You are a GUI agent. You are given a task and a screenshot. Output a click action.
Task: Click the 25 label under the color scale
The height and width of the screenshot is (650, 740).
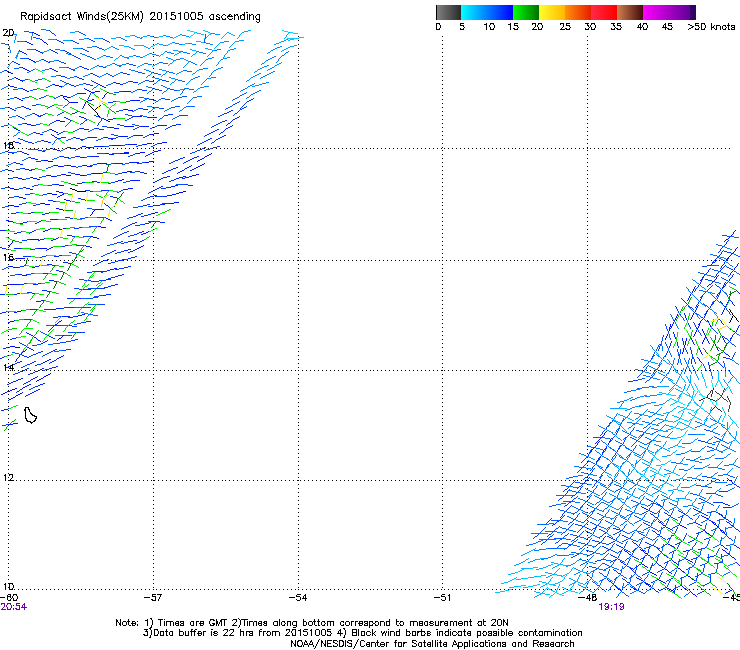tap(565, 27)
